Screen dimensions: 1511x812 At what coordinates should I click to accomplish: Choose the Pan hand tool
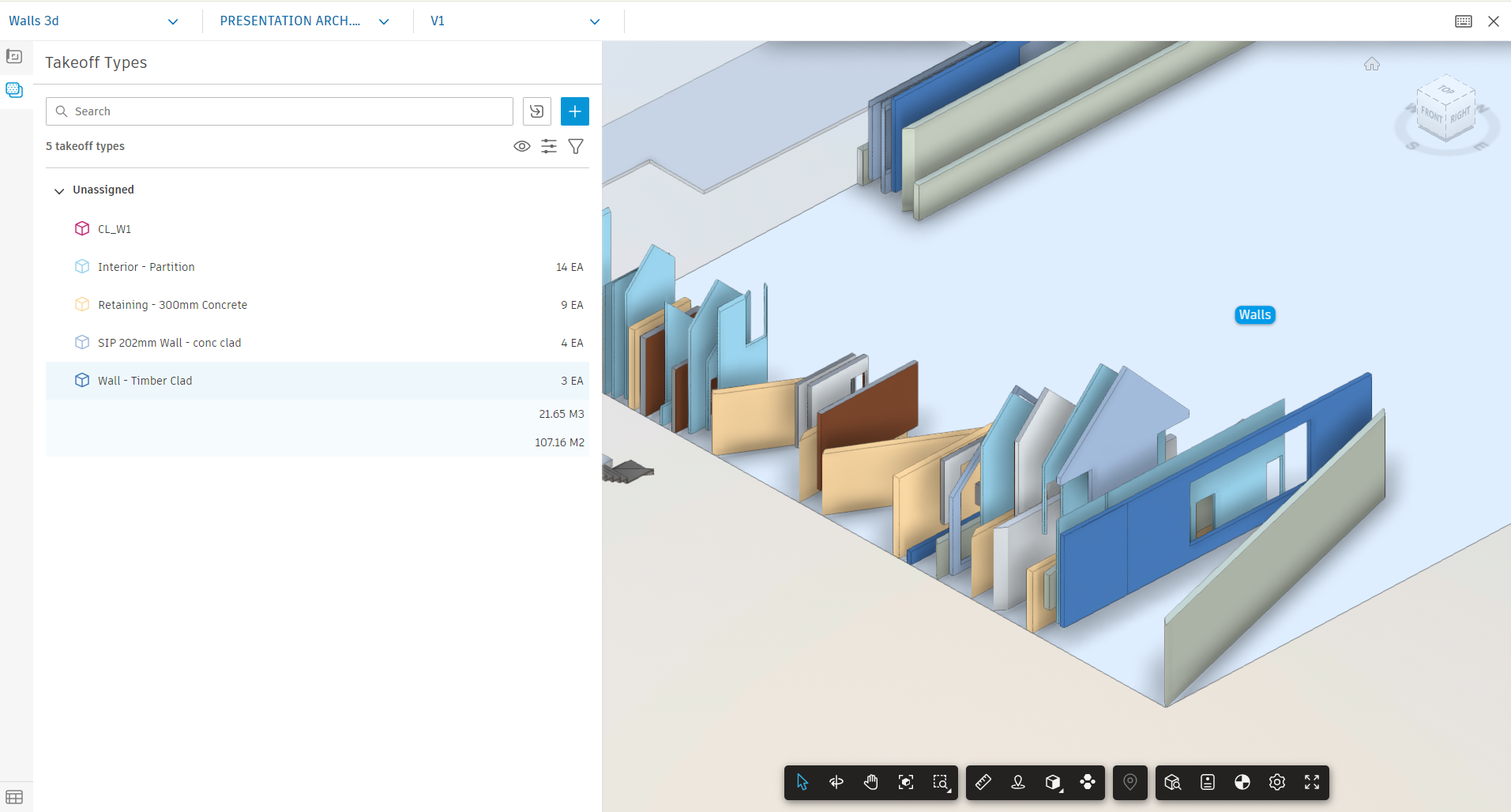pos(871,782)
